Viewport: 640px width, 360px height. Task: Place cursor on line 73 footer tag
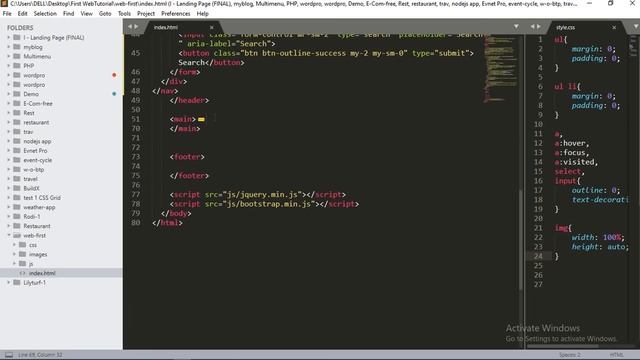click(x=187, y=157)
